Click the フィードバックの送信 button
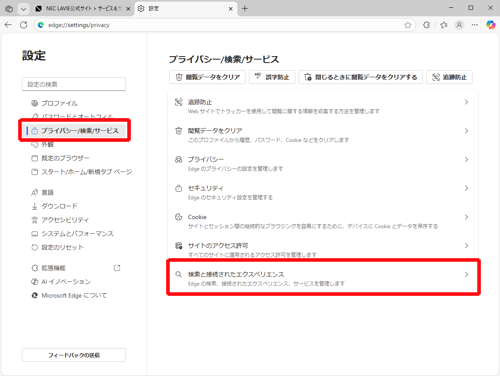Viewport: 500px width, 376px height. pyautogui.click(x=74, y=355)
